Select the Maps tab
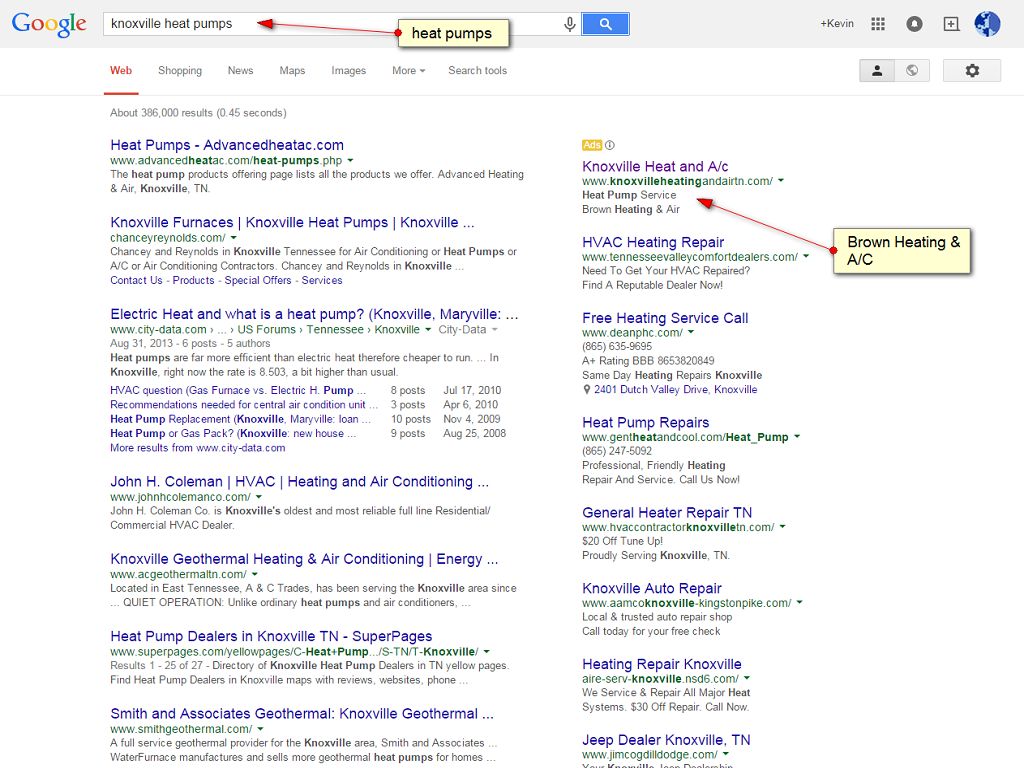The image size is (1024, 768). 292,71
